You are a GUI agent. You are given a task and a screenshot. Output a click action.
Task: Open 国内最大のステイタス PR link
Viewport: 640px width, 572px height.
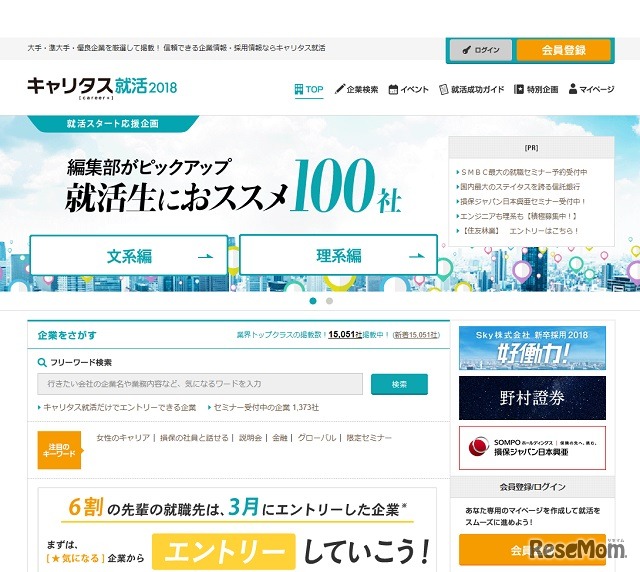coord(520,187)
